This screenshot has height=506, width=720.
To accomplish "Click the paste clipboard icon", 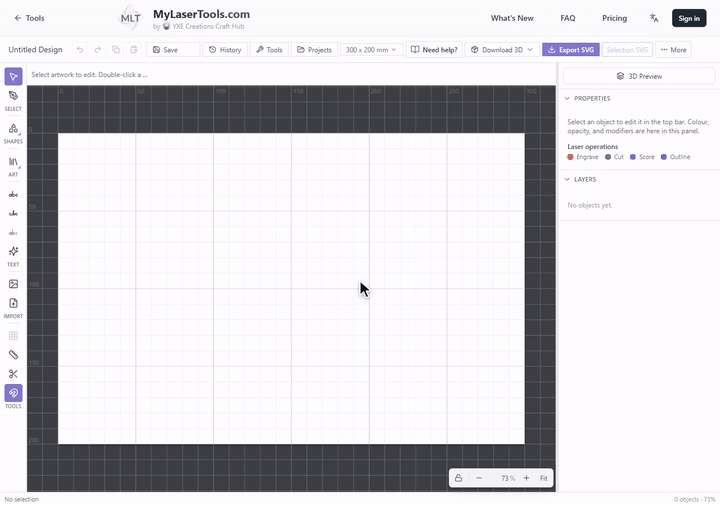I will [x=134, y=50].
